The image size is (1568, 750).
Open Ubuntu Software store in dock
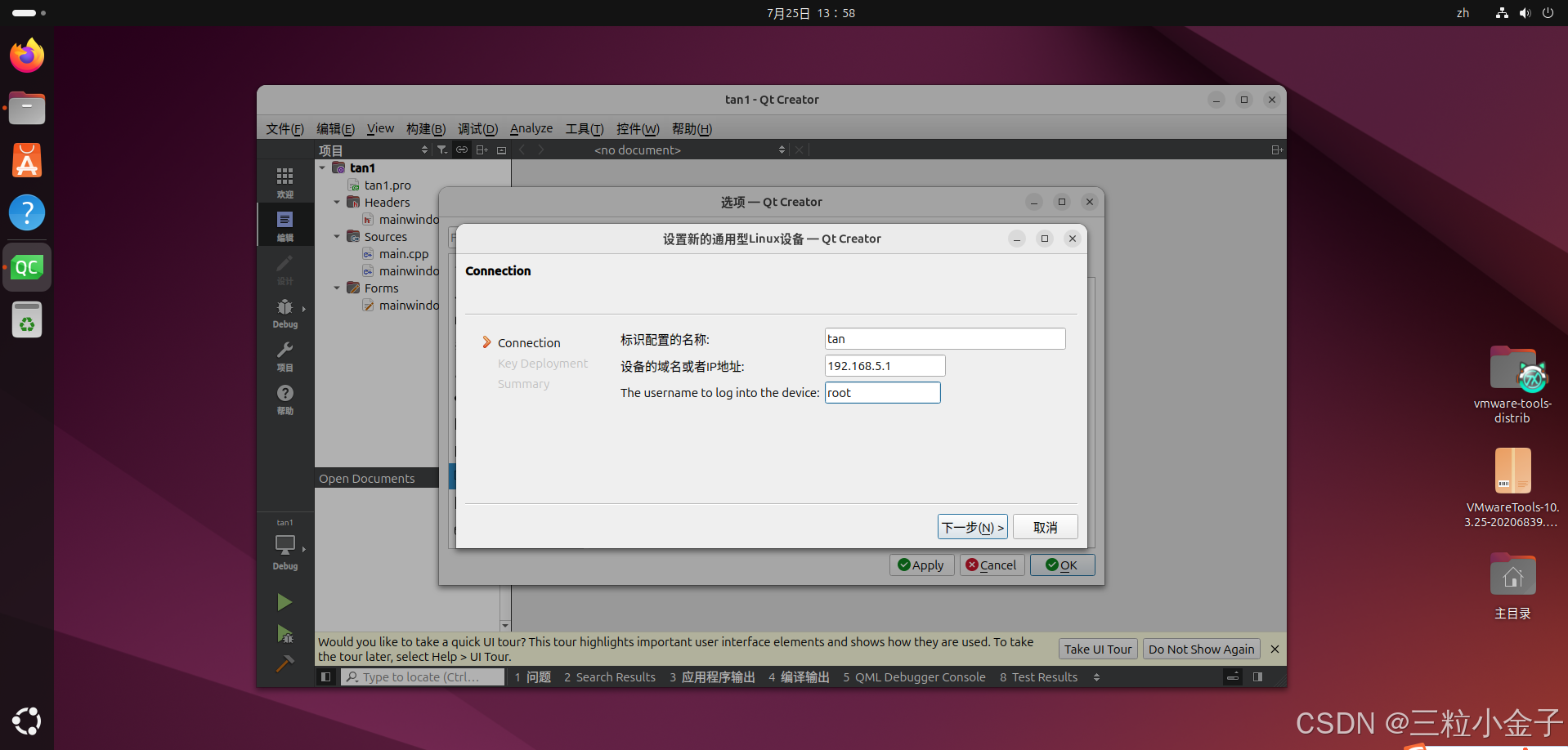point(27,160)
